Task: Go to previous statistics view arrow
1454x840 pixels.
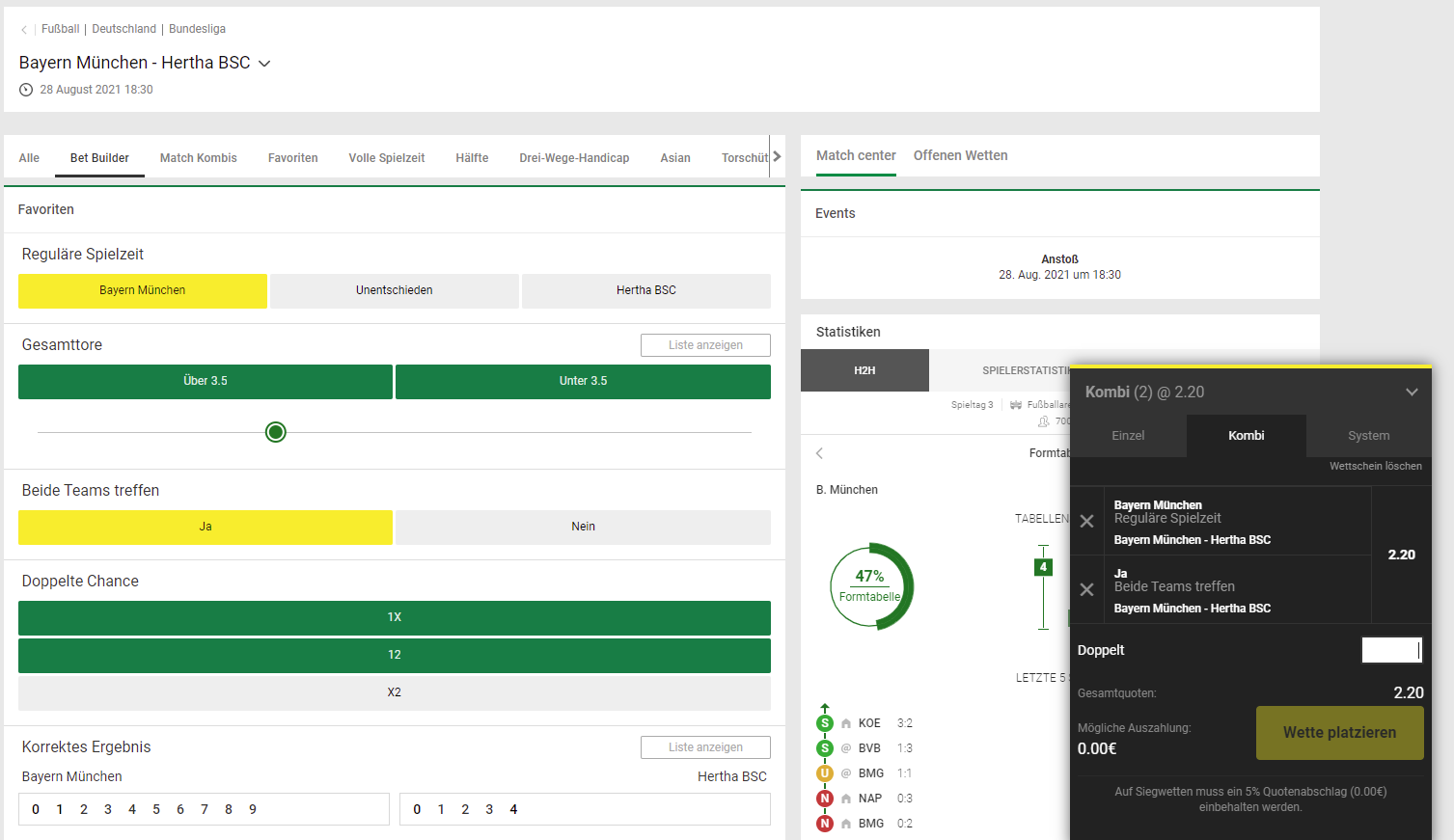Action: coord(820,453)
